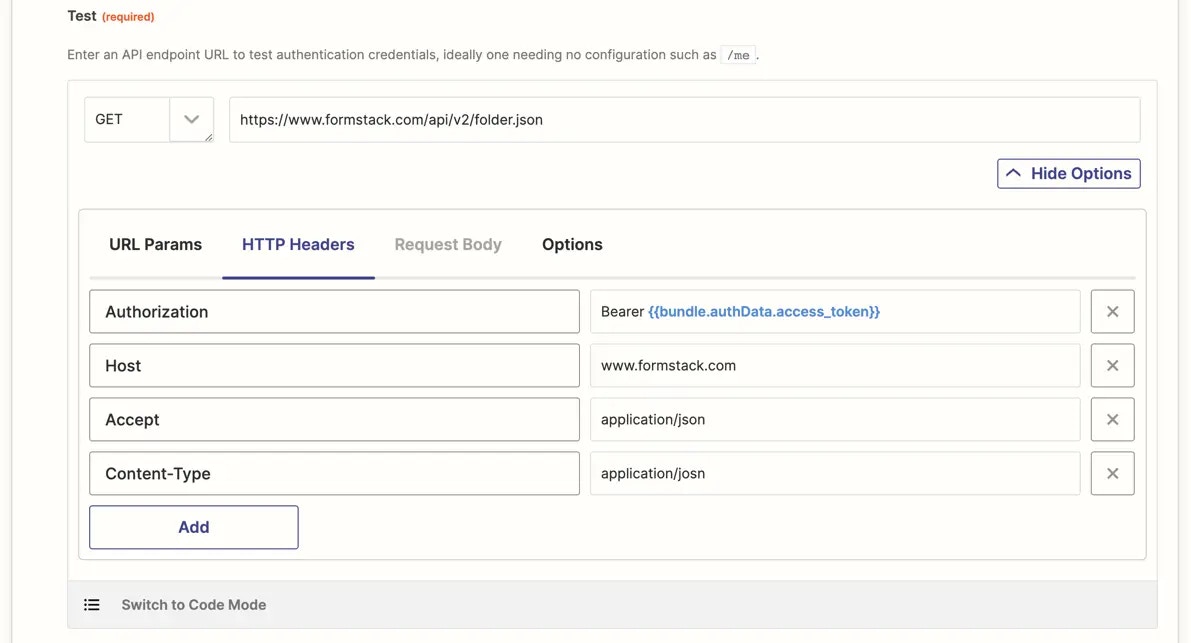Go to the Options tab
Screen dimensions: 1191x643
click(572, 244)
